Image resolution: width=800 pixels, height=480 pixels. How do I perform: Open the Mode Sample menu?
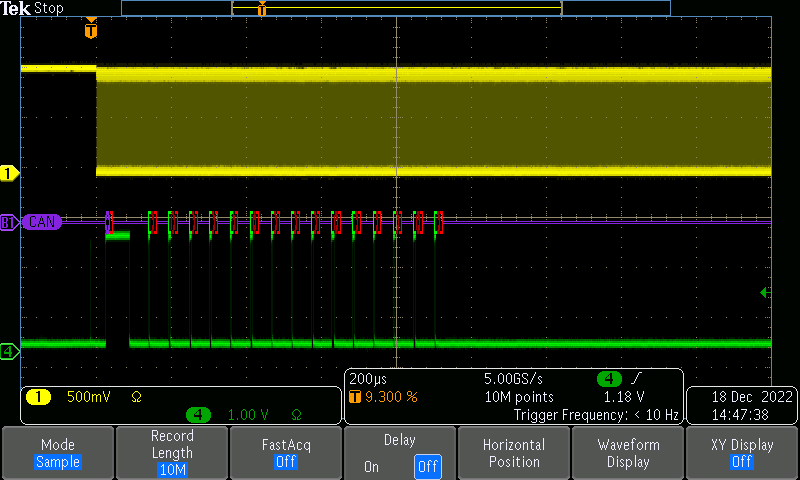58,452
